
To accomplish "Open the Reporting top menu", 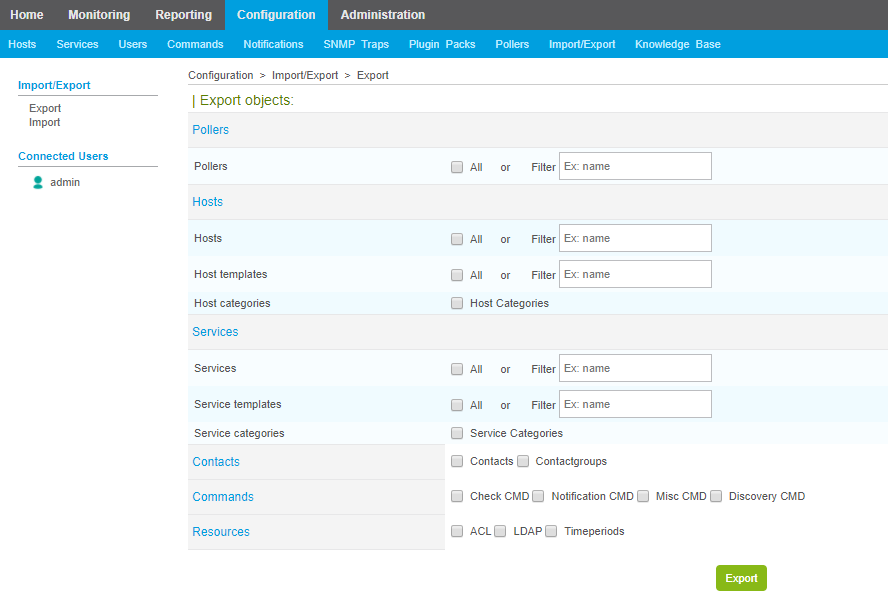I will click(x=183, y=15).
